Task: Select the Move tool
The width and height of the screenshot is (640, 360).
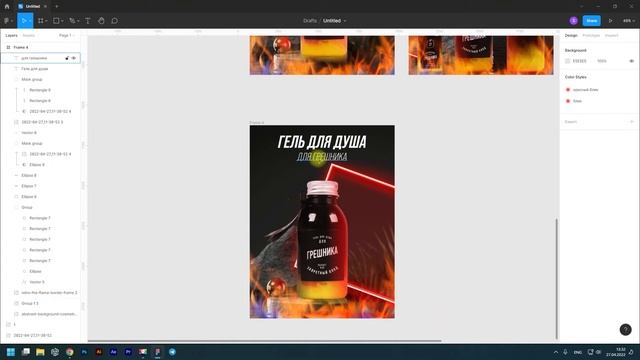Action: click(24, 20)
